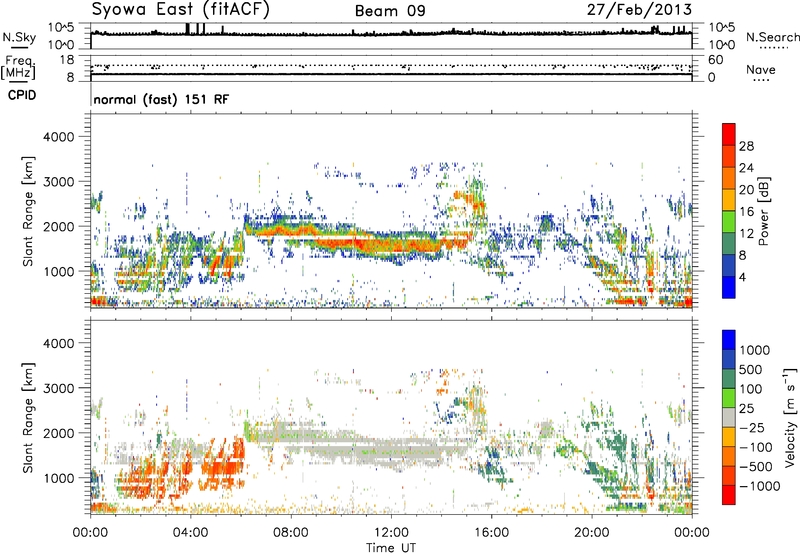This screenshot has width=800, height=554.
Task: Click the 'Slant Range [km]' label of the power panel
Action: point(28,211)
